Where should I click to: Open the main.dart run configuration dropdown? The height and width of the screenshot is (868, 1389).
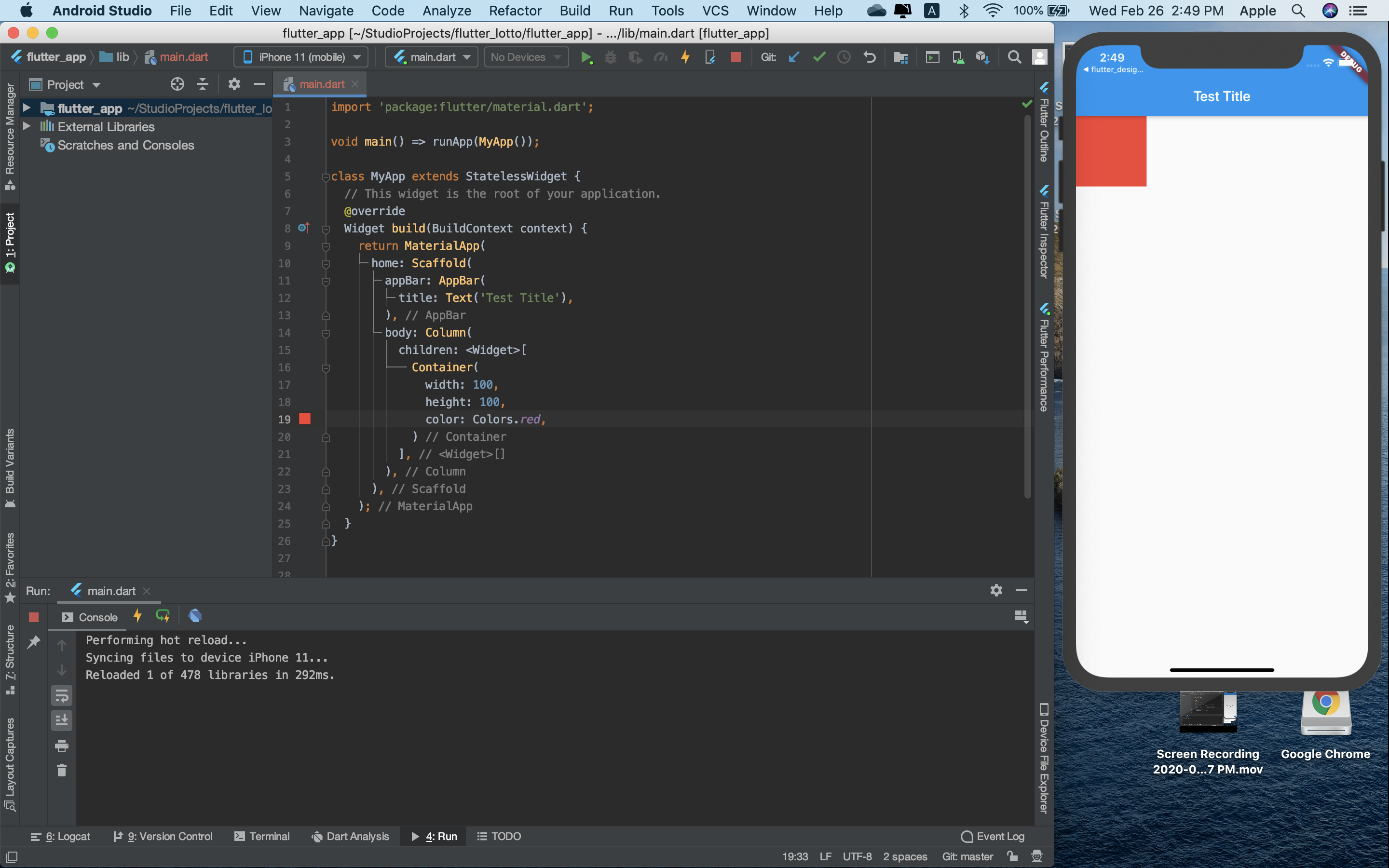pyautogui.click(x=432, y=57)
